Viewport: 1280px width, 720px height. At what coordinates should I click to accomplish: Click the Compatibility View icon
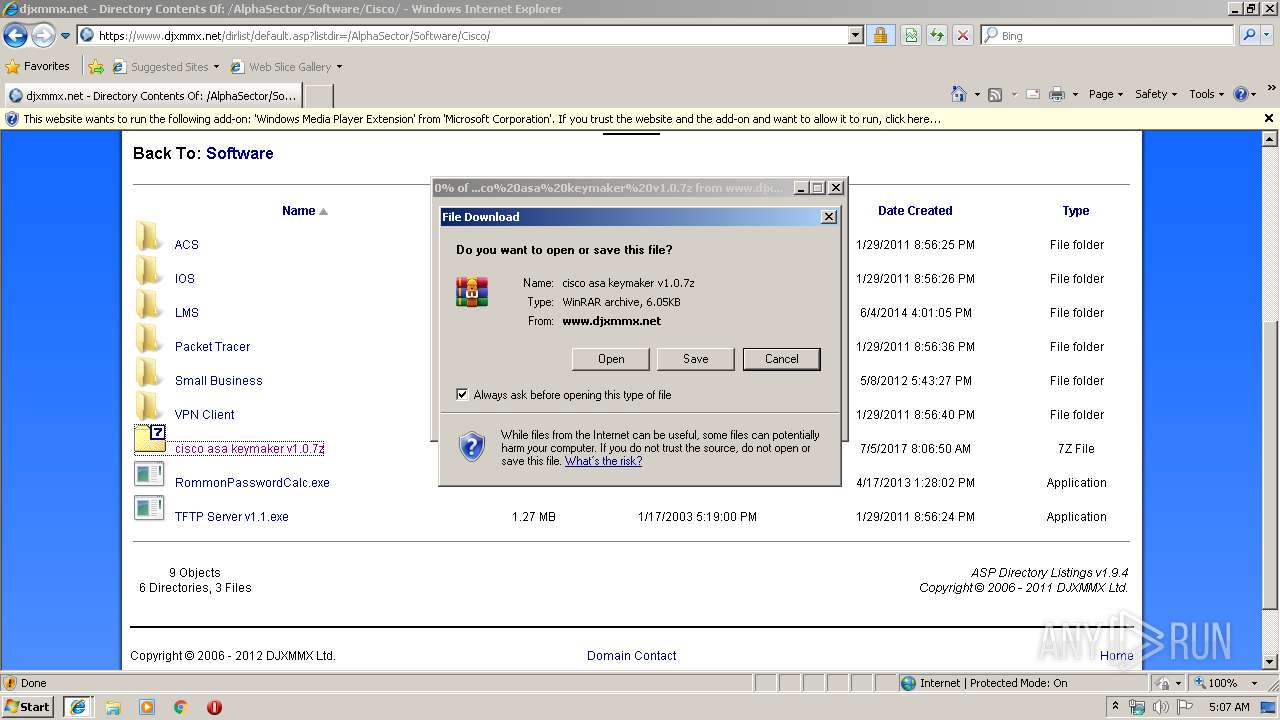[x=911, y=36]
